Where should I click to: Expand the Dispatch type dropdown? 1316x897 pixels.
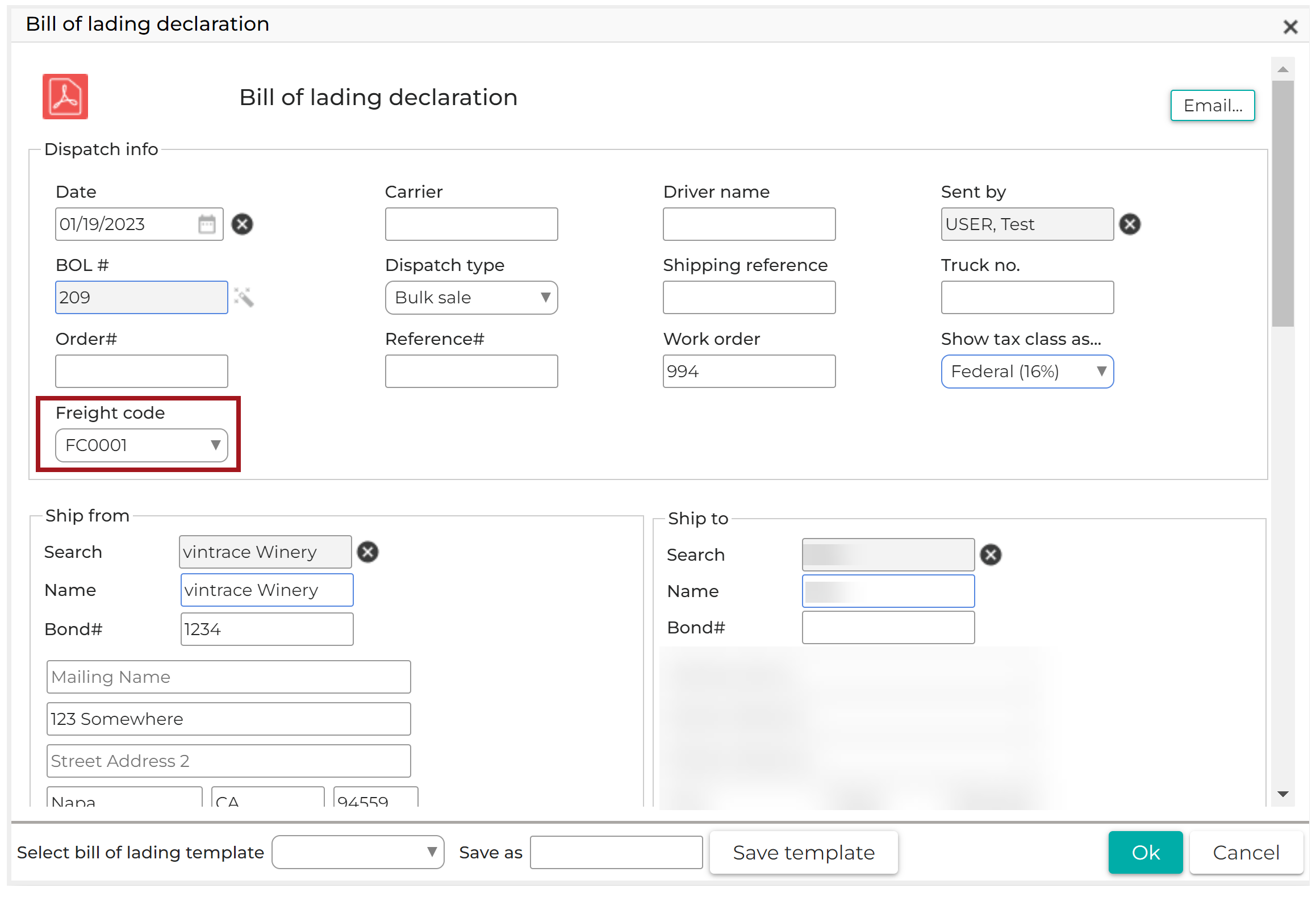(471, 298)
